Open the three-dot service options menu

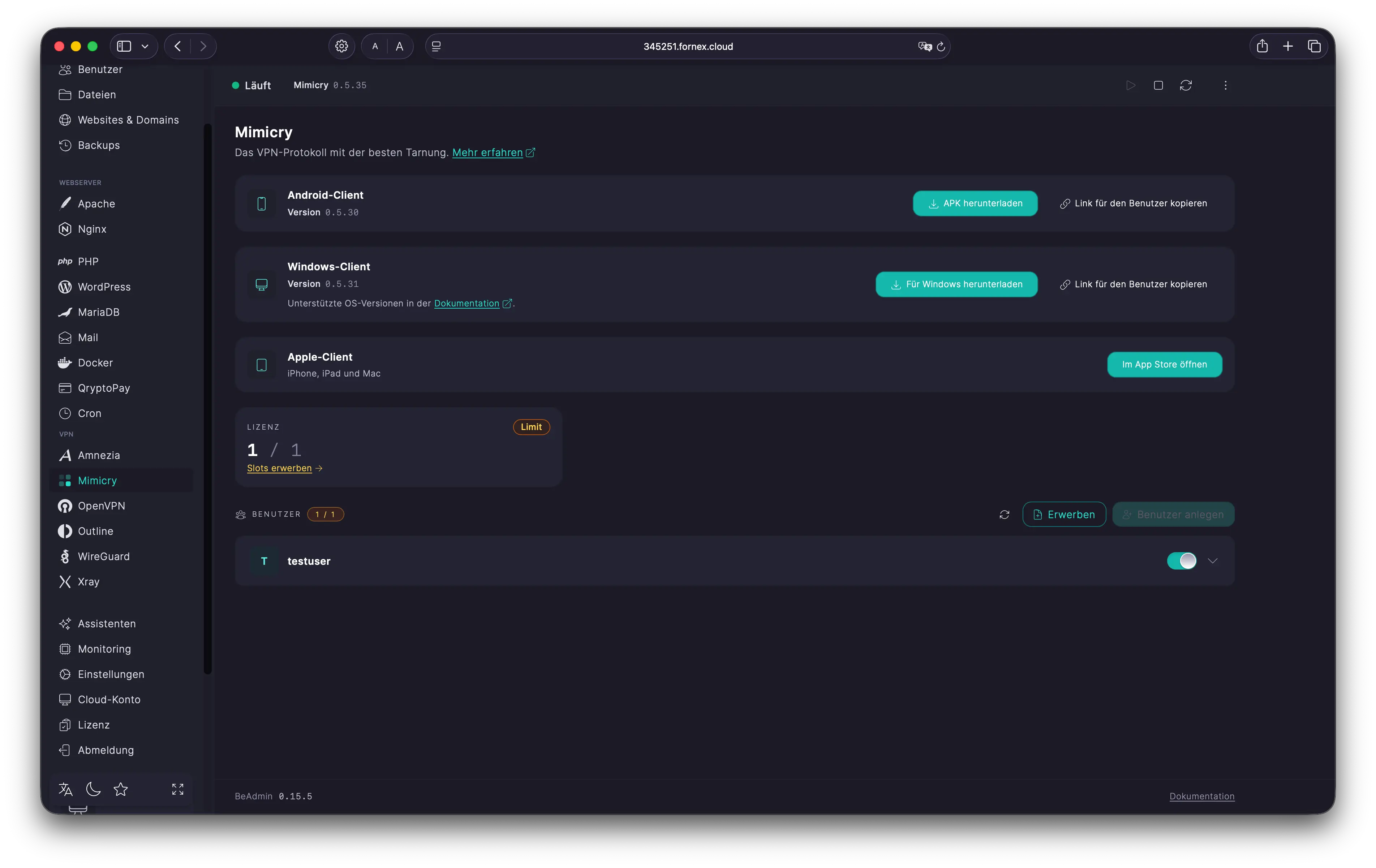tap(1225, 85)
